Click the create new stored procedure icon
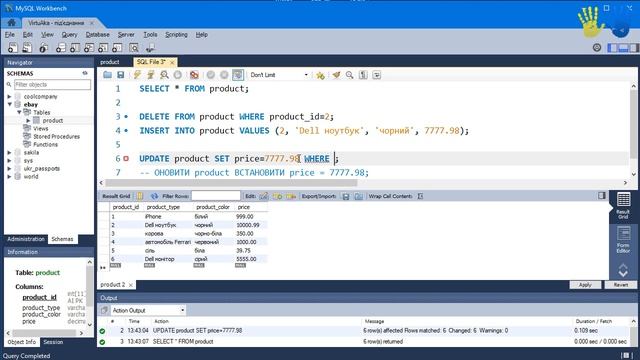 point(103,48)
